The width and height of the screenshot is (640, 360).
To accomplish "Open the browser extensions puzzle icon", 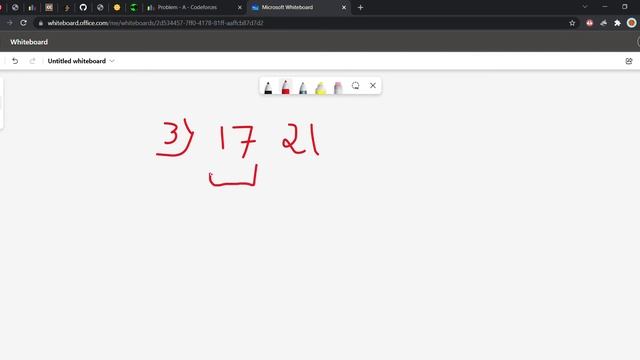I will tap(617, 23).
